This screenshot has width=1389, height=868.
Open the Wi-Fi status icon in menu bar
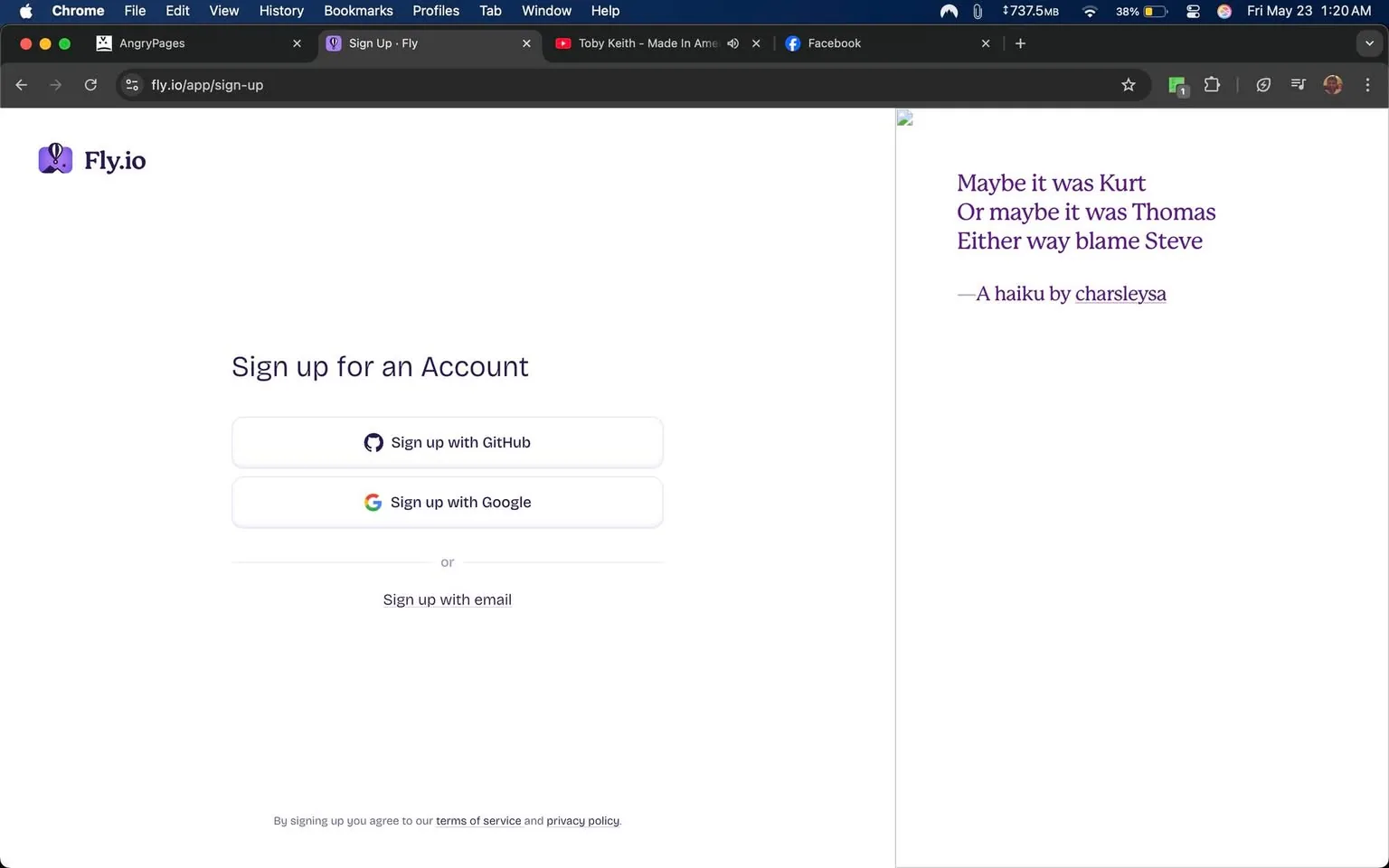click(x=1090, y=12)
